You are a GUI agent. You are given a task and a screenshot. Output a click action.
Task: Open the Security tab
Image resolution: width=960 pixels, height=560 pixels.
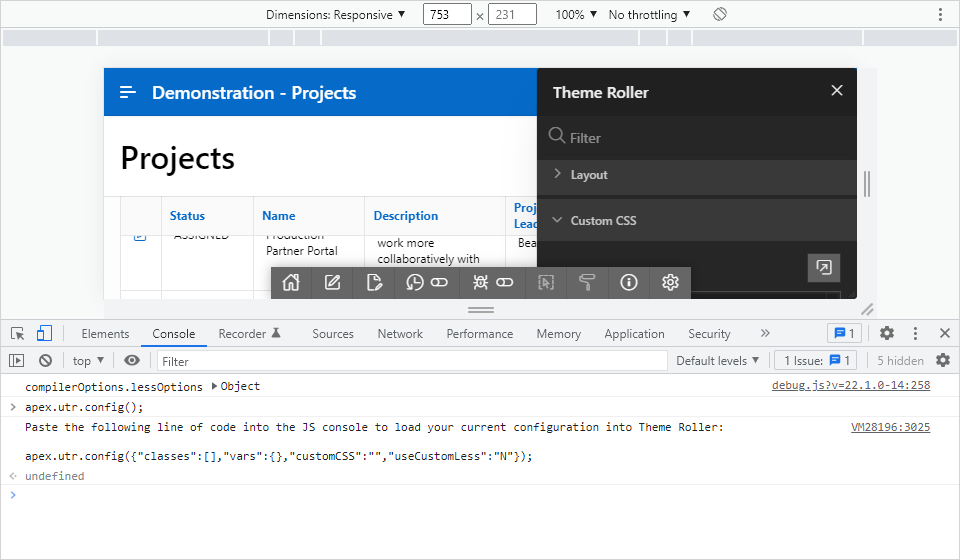coord(709,334)
